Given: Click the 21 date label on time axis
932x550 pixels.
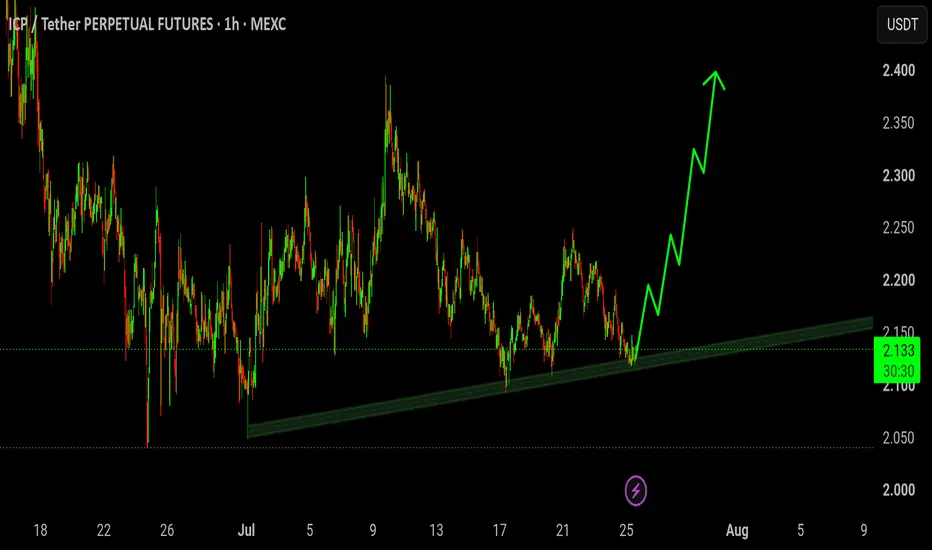Looking at the screenshot, I should (562, 530).
